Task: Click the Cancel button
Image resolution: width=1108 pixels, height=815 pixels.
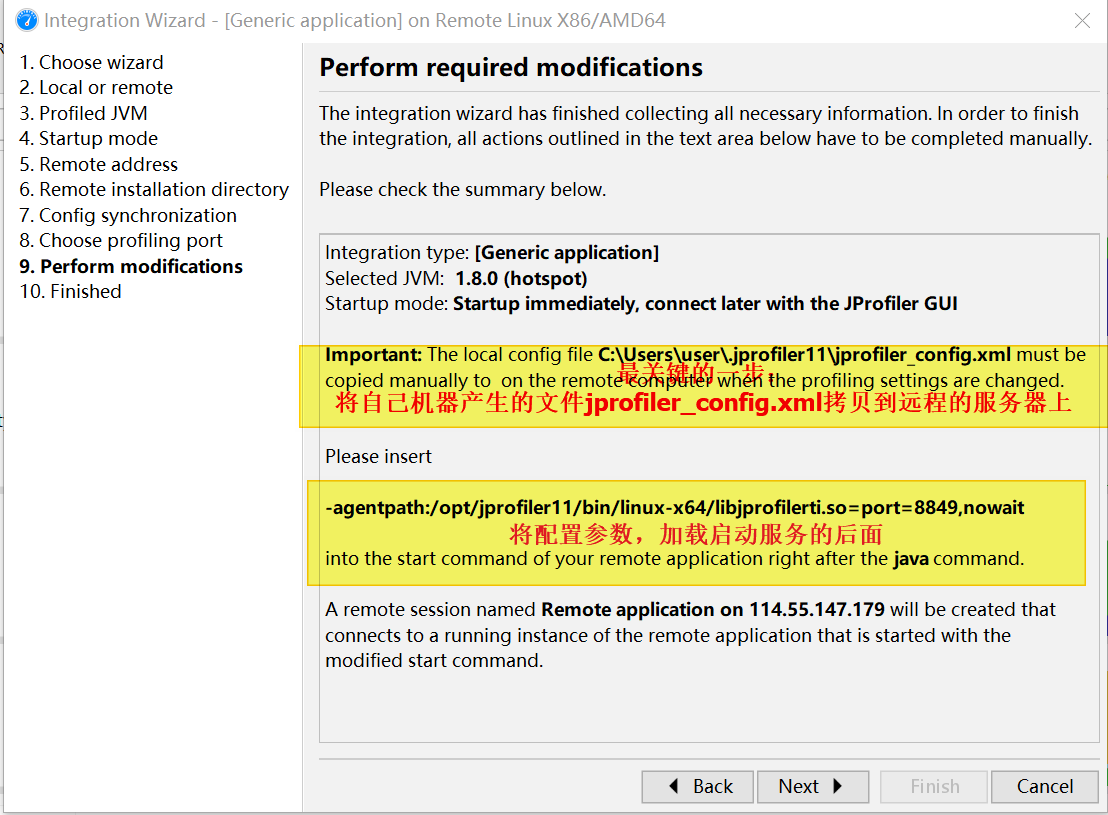Action: coord(1044,787)
